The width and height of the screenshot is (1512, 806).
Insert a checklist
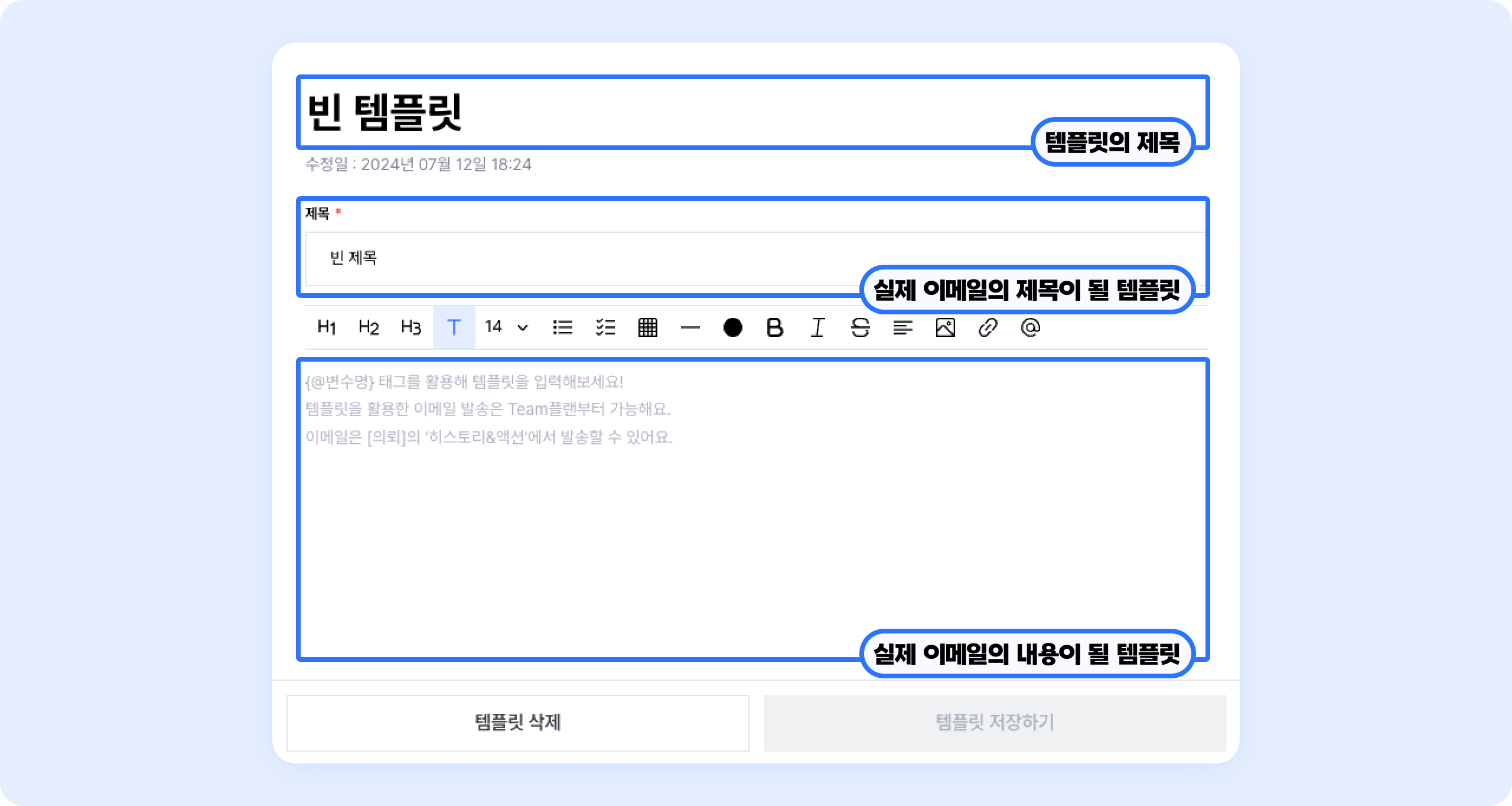click(x=605, y=327)
